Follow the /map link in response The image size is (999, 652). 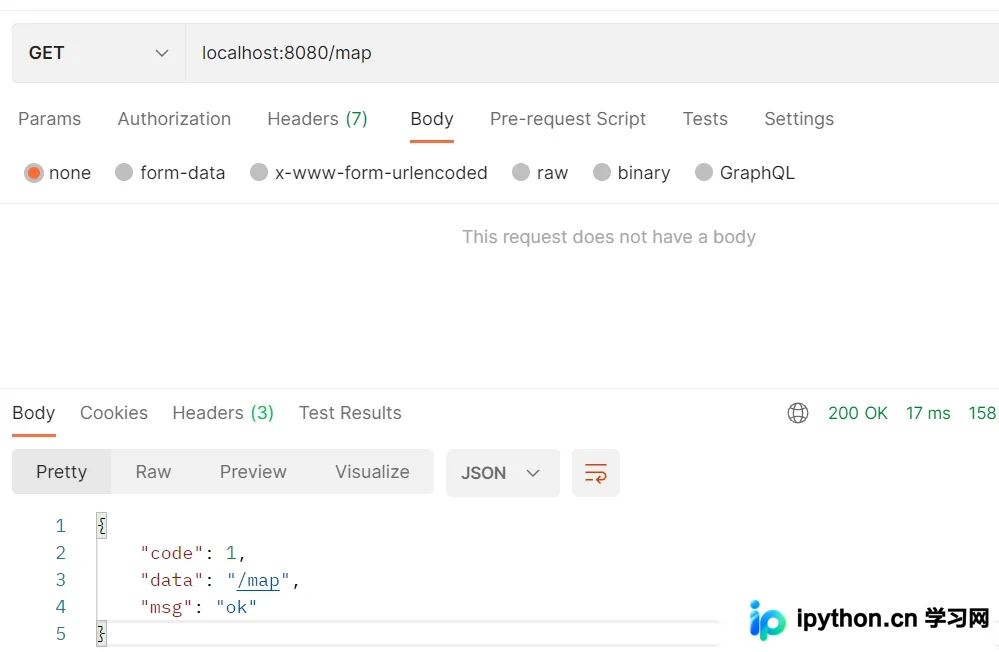tap(258, 581)
